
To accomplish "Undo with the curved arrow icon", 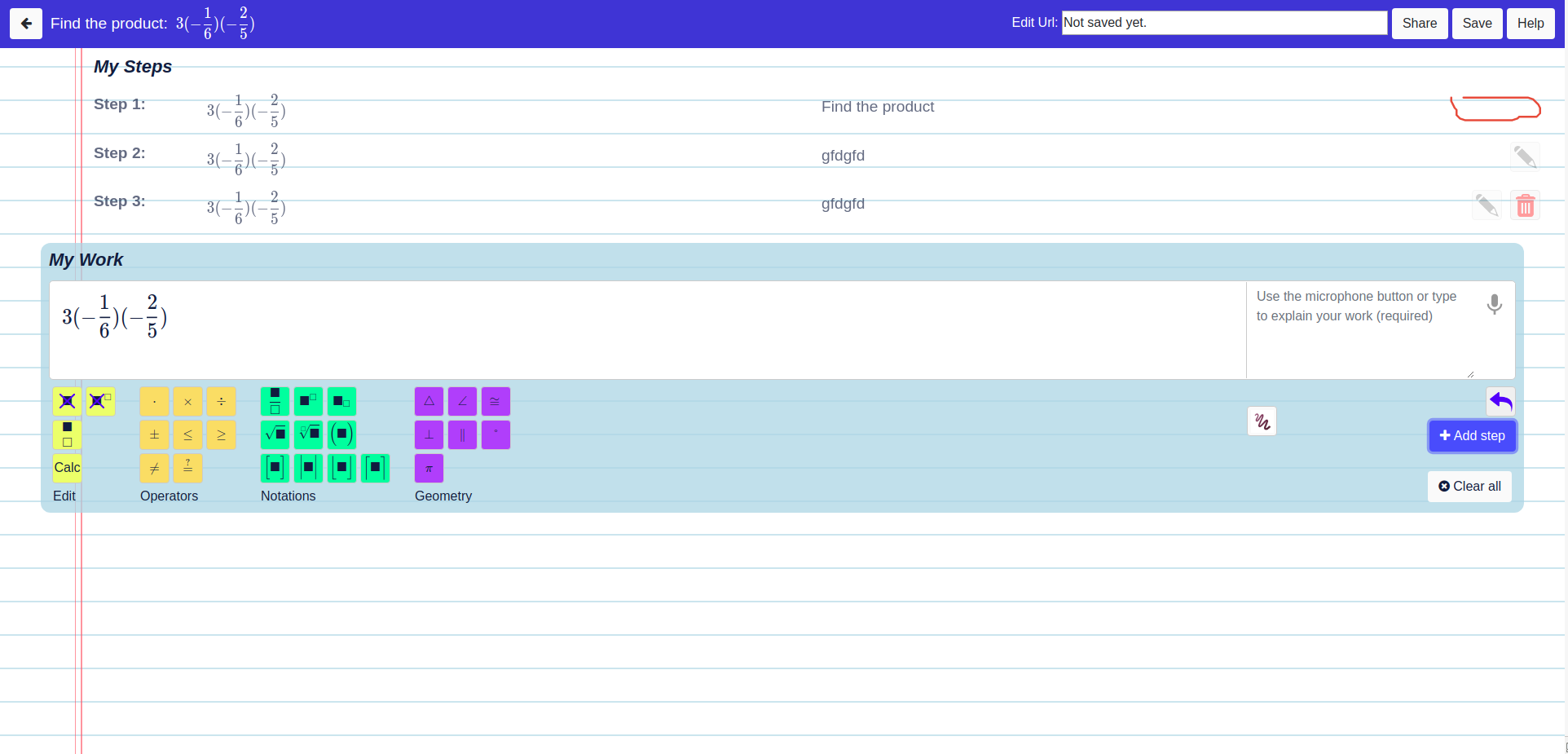I will tap(1500, 401).
